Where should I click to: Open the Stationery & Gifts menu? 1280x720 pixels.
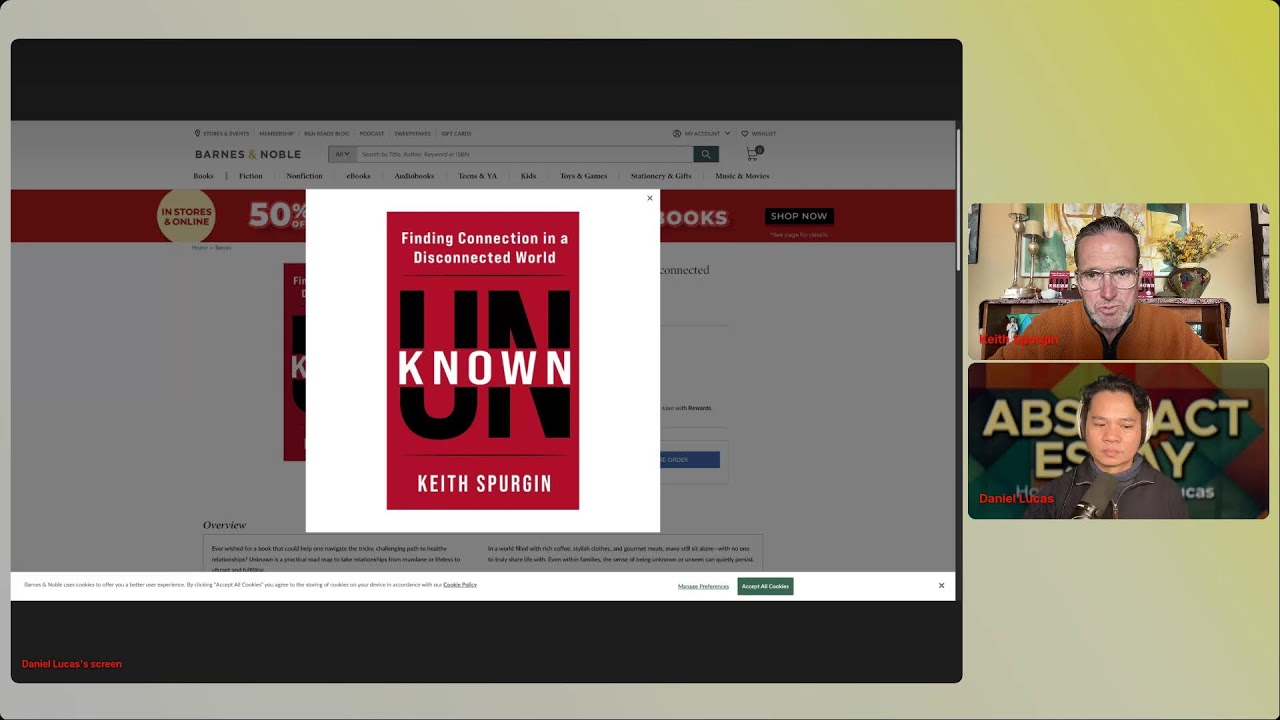661,176
